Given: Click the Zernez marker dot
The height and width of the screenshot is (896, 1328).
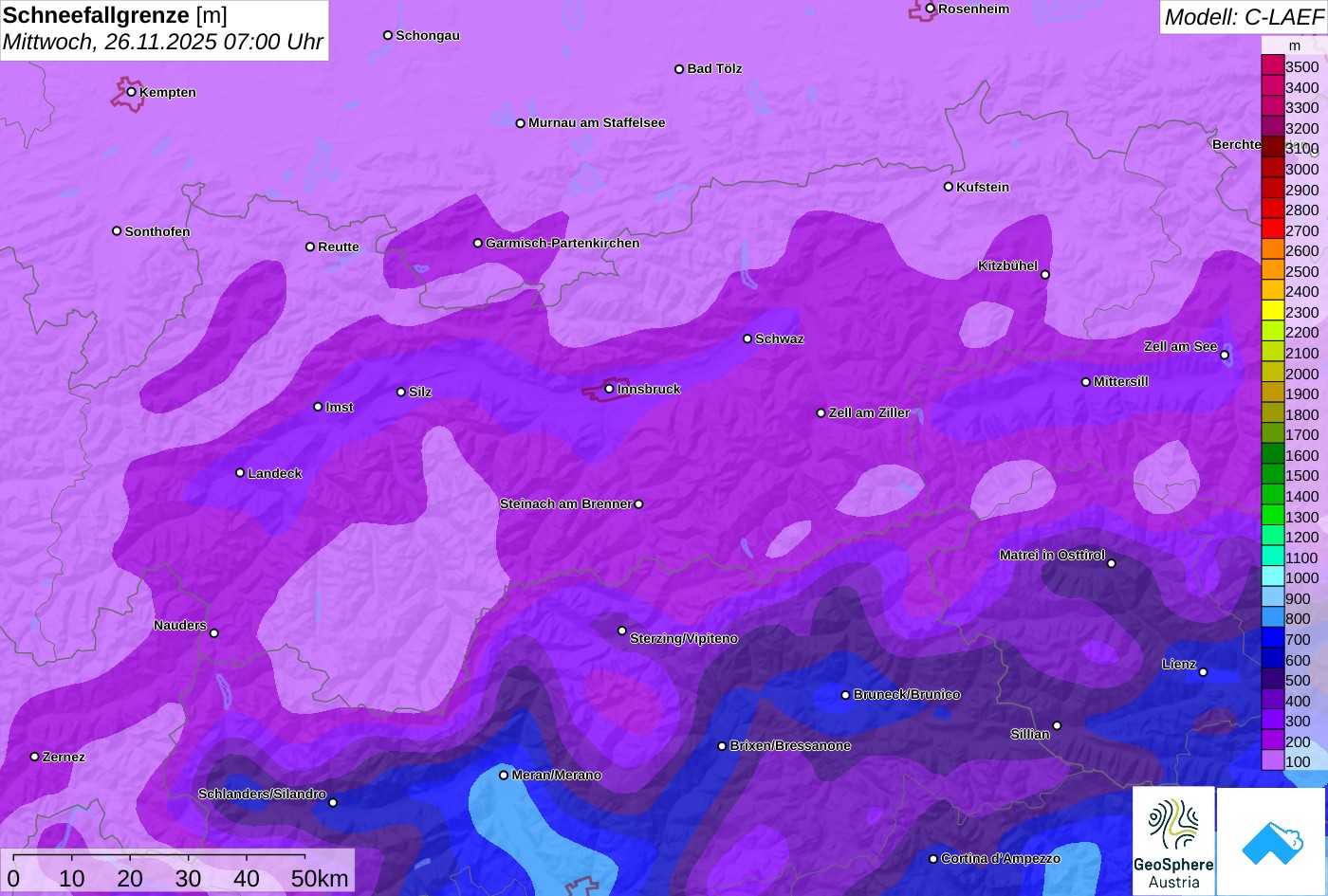Looking at the screenshot, I should tap(35, 757).
